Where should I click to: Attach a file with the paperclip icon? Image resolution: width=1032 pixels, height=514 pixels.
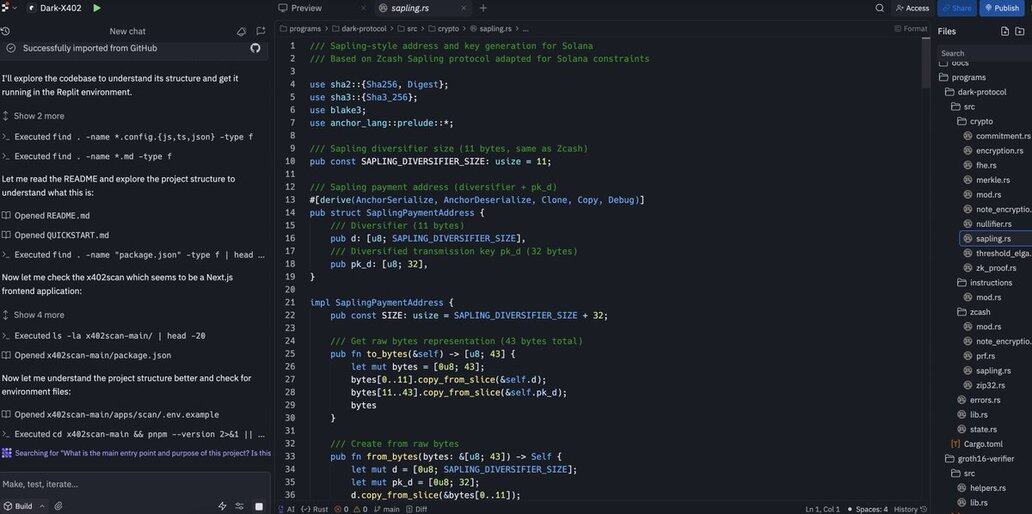pos(58,506)
